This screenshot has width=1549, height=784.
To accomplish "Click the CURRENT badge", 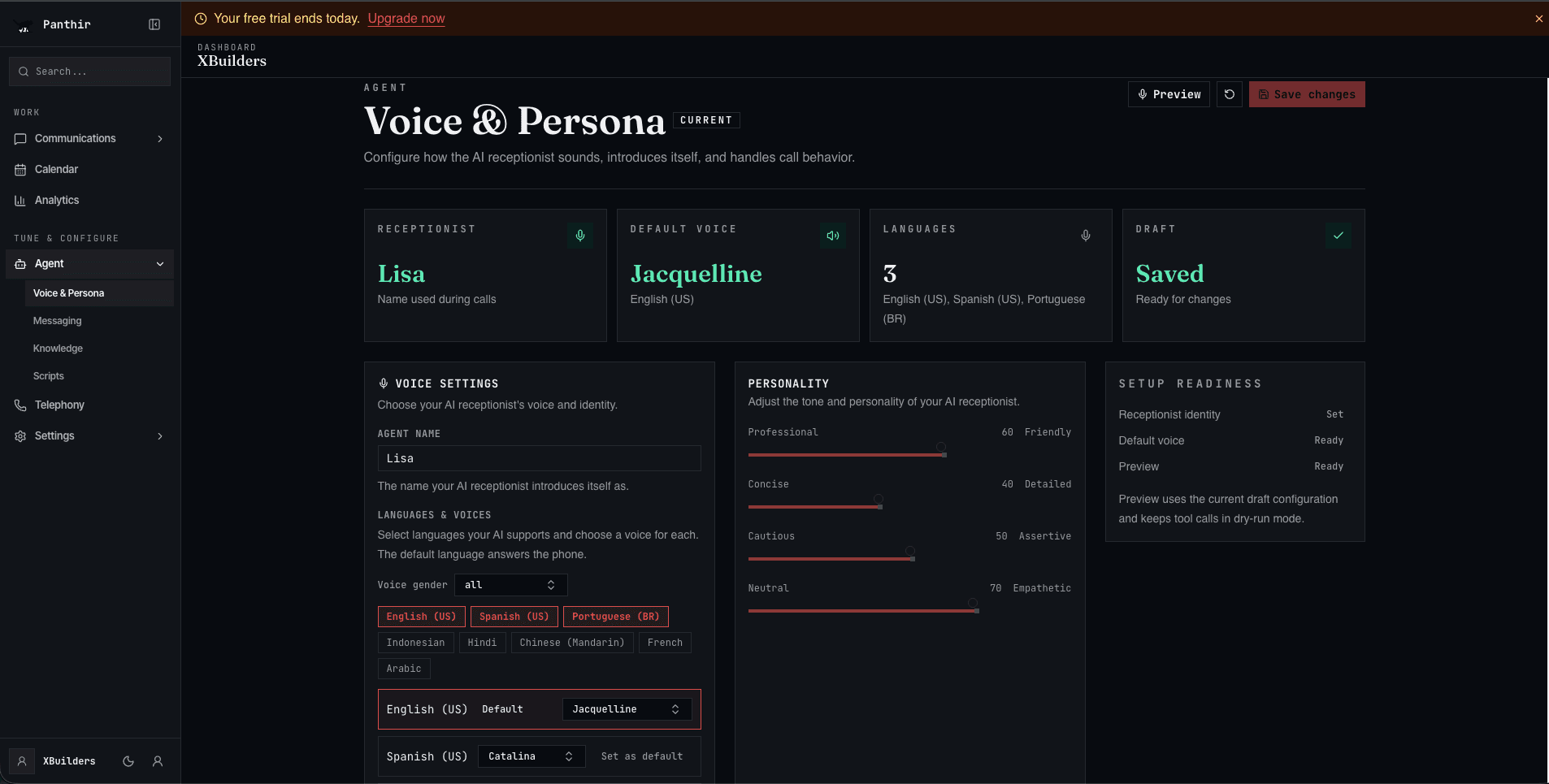I will point(706,120).
